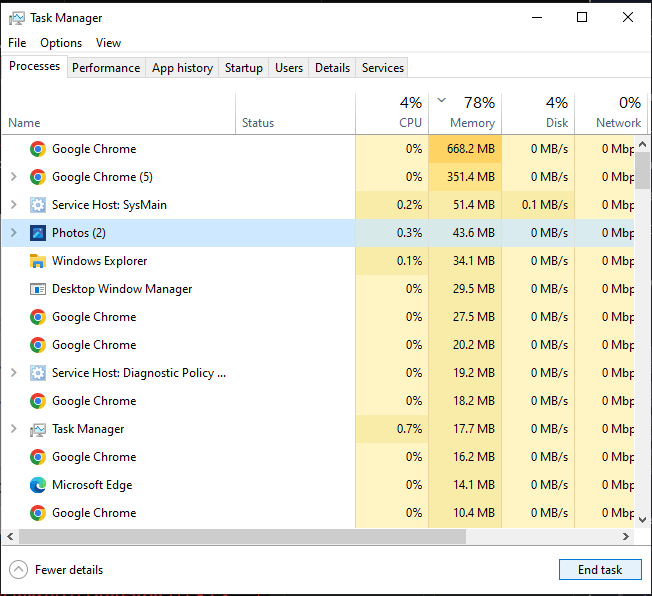Switch to the Details tab
Image resolution: width=652 pixels, height=596 pixels.
(x=332, y=68)
